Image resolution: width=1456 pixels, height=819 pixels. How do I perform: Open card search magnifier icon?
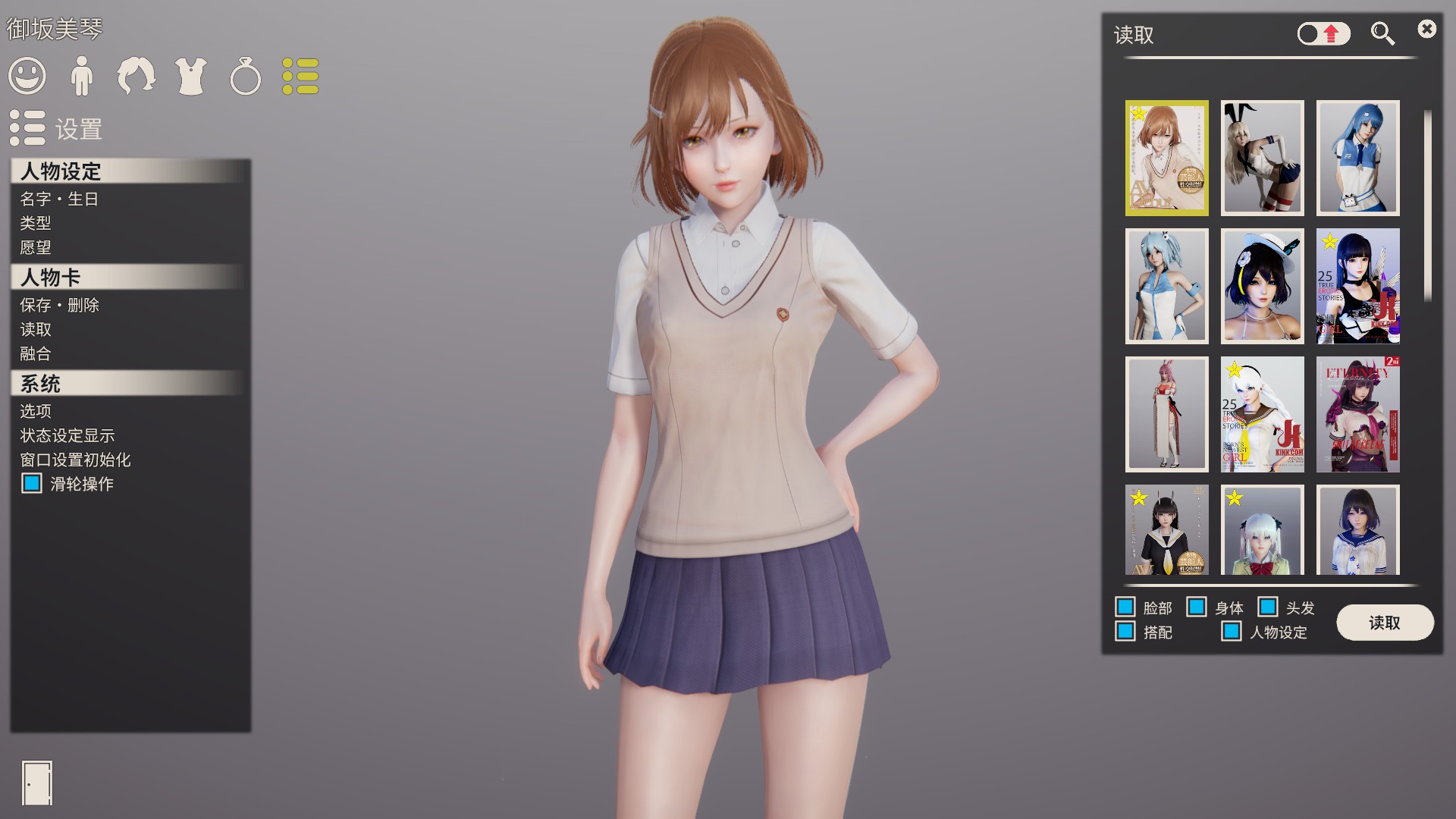[1382, 33]
